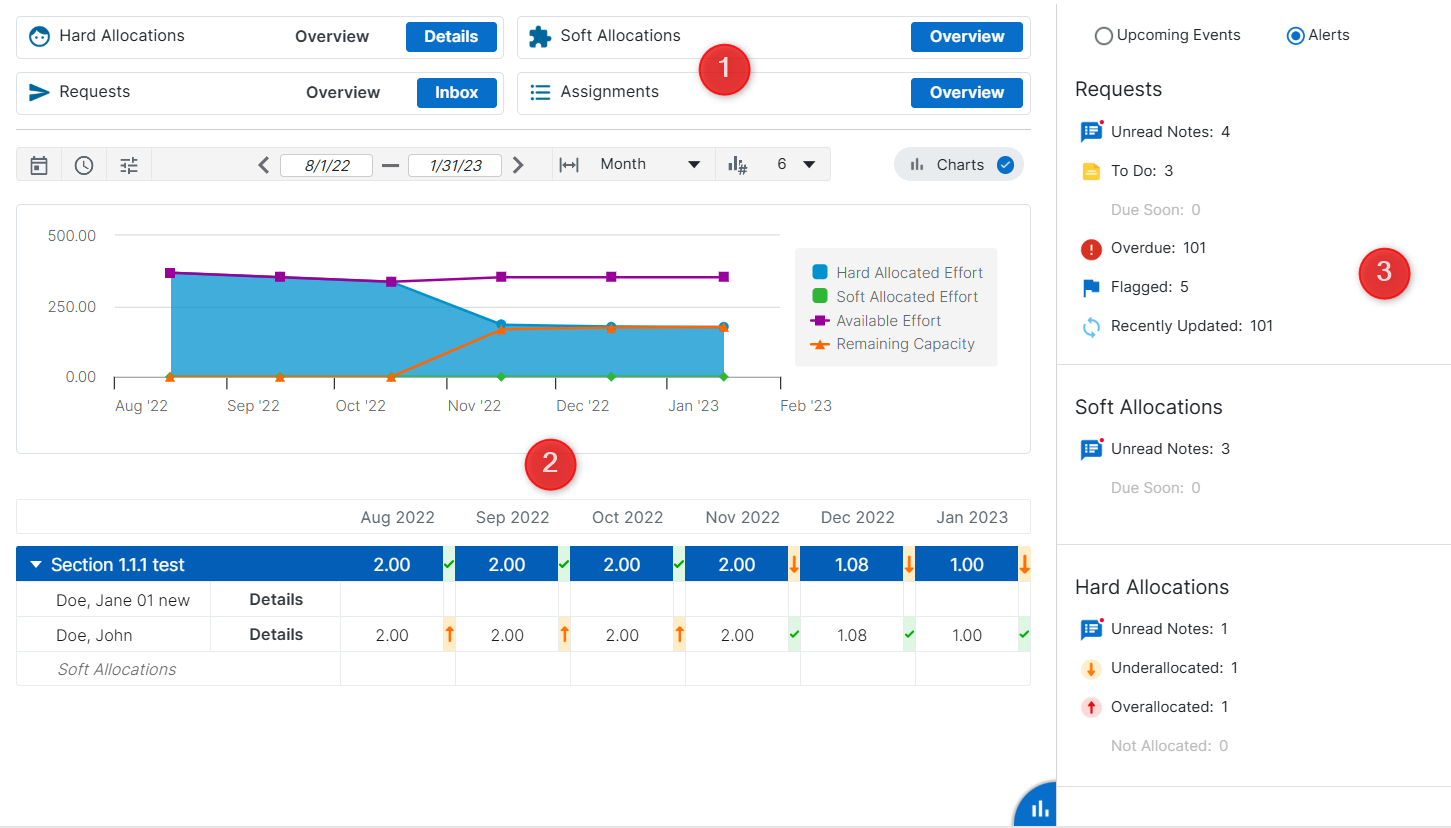The height and width of the screenshot is (828, 1451).
Task: Collapse the Section 1.1.1 test row
Action: click(x=37, y=565)
